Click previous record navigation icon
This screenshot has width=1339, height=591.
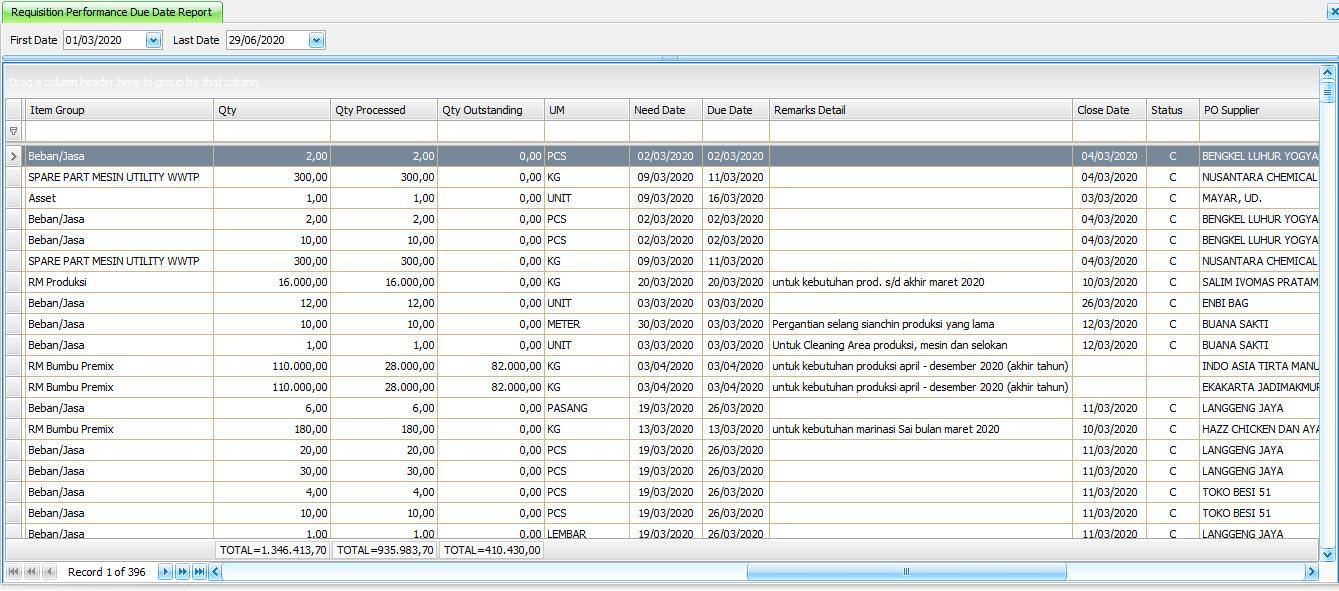(x=49, y=572)
